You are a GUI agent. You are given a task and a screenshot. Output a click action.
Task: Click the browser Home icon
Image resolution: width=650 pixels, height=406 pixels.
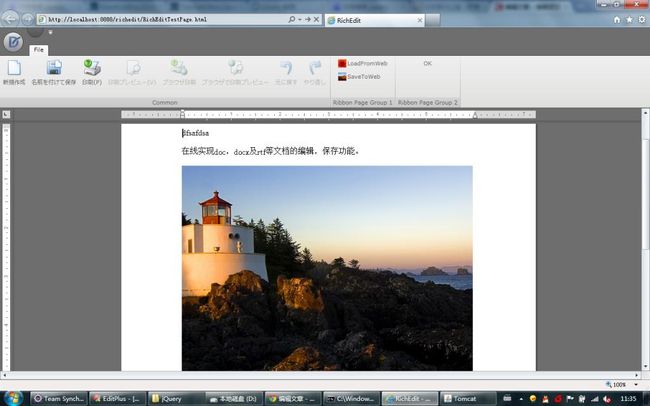(x=617, y=19)
